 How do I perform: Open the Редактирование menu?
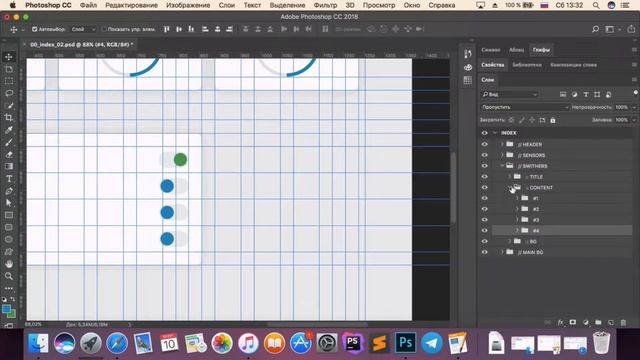tap(131, 5)
